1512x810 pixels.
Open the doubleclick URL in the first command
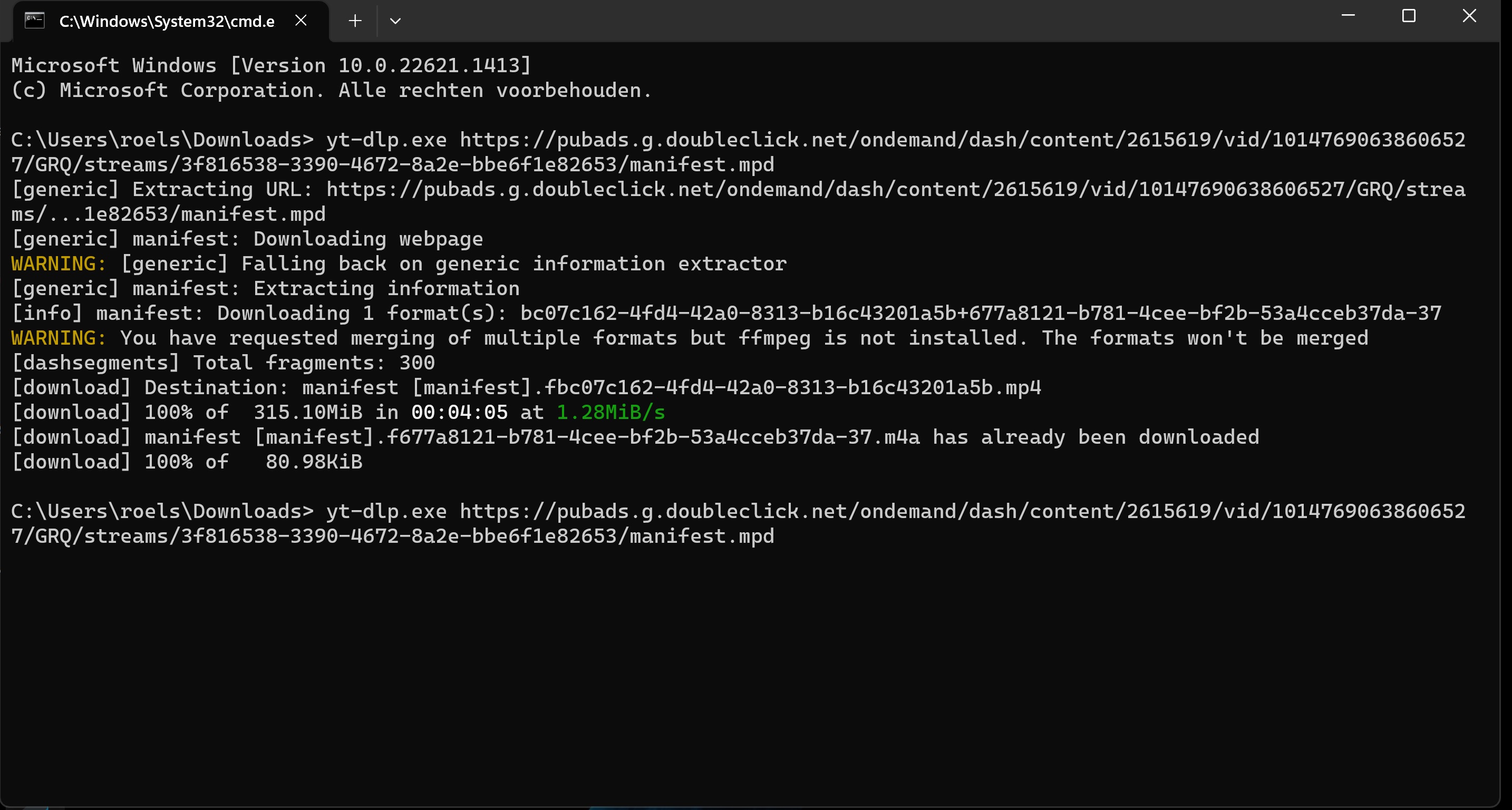point(963,140)
